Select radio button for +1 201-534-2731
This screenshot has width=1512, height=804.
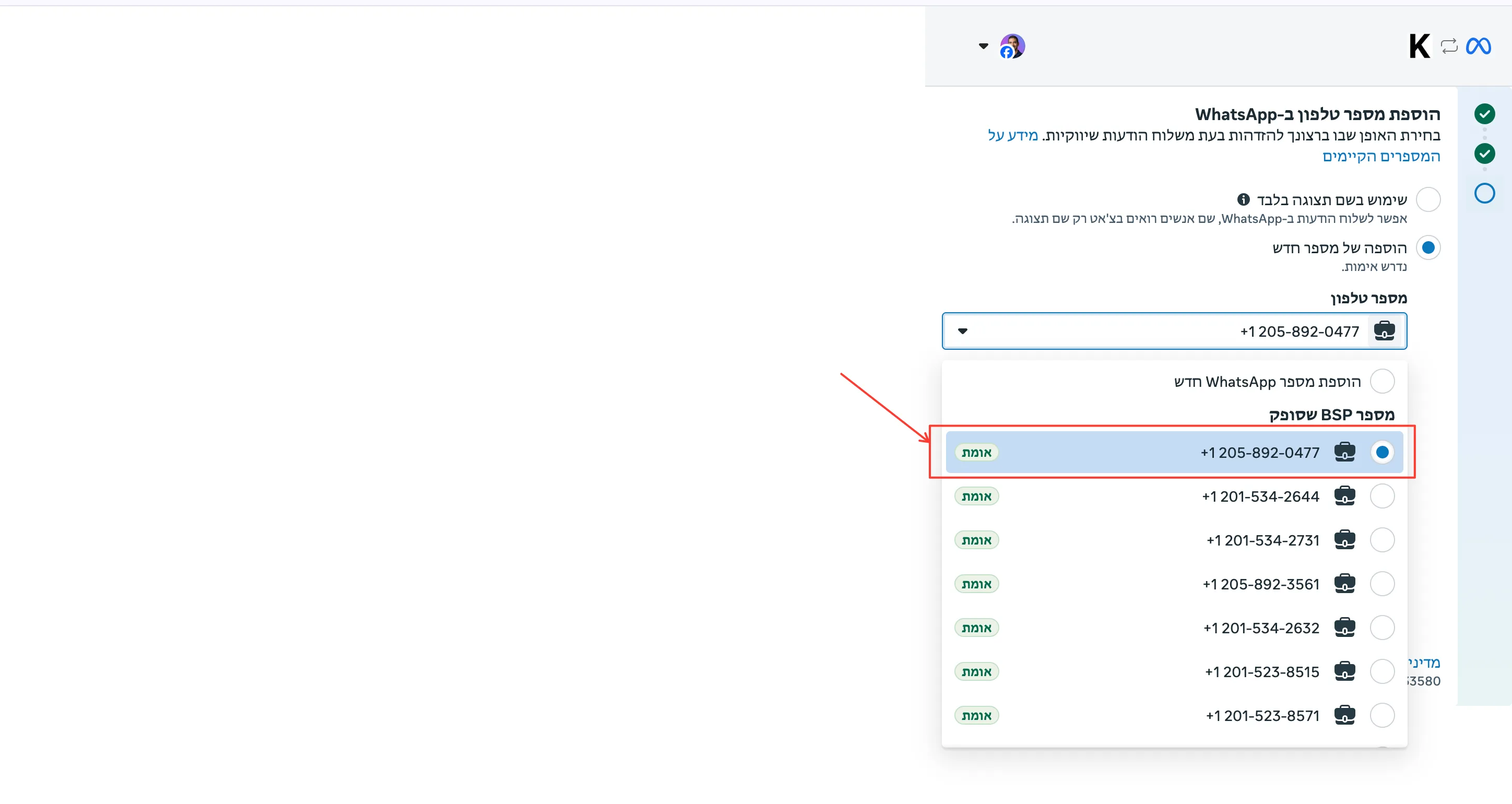tap(1381, 540)
